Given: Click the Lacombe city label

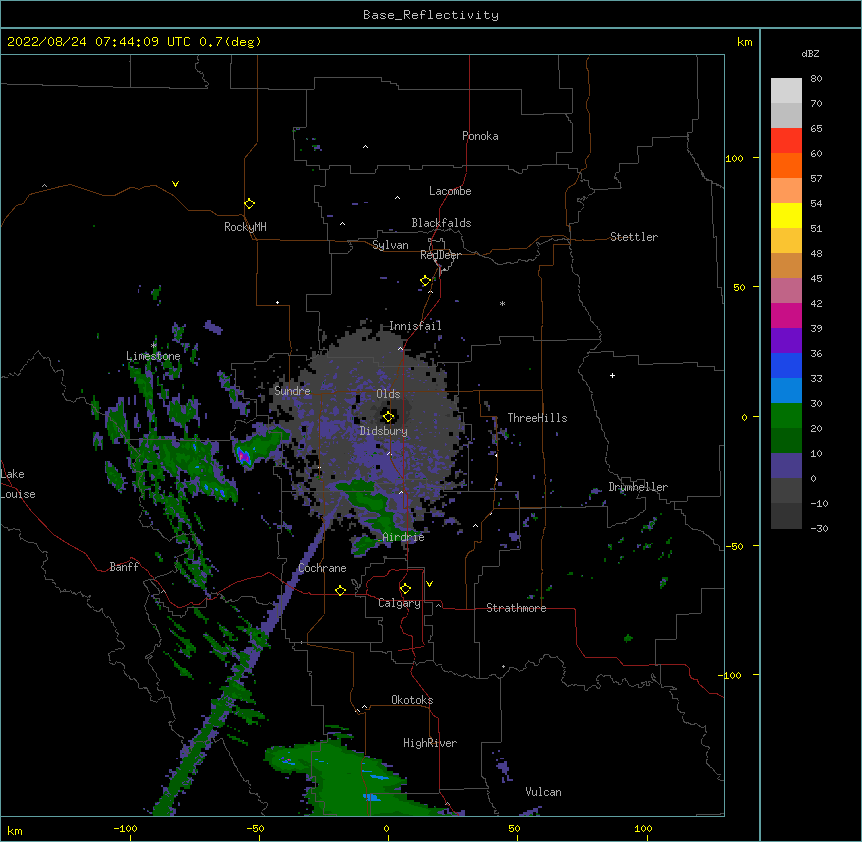Looking at the screenshot, I should pyautogui.click(x=450, y=191).
